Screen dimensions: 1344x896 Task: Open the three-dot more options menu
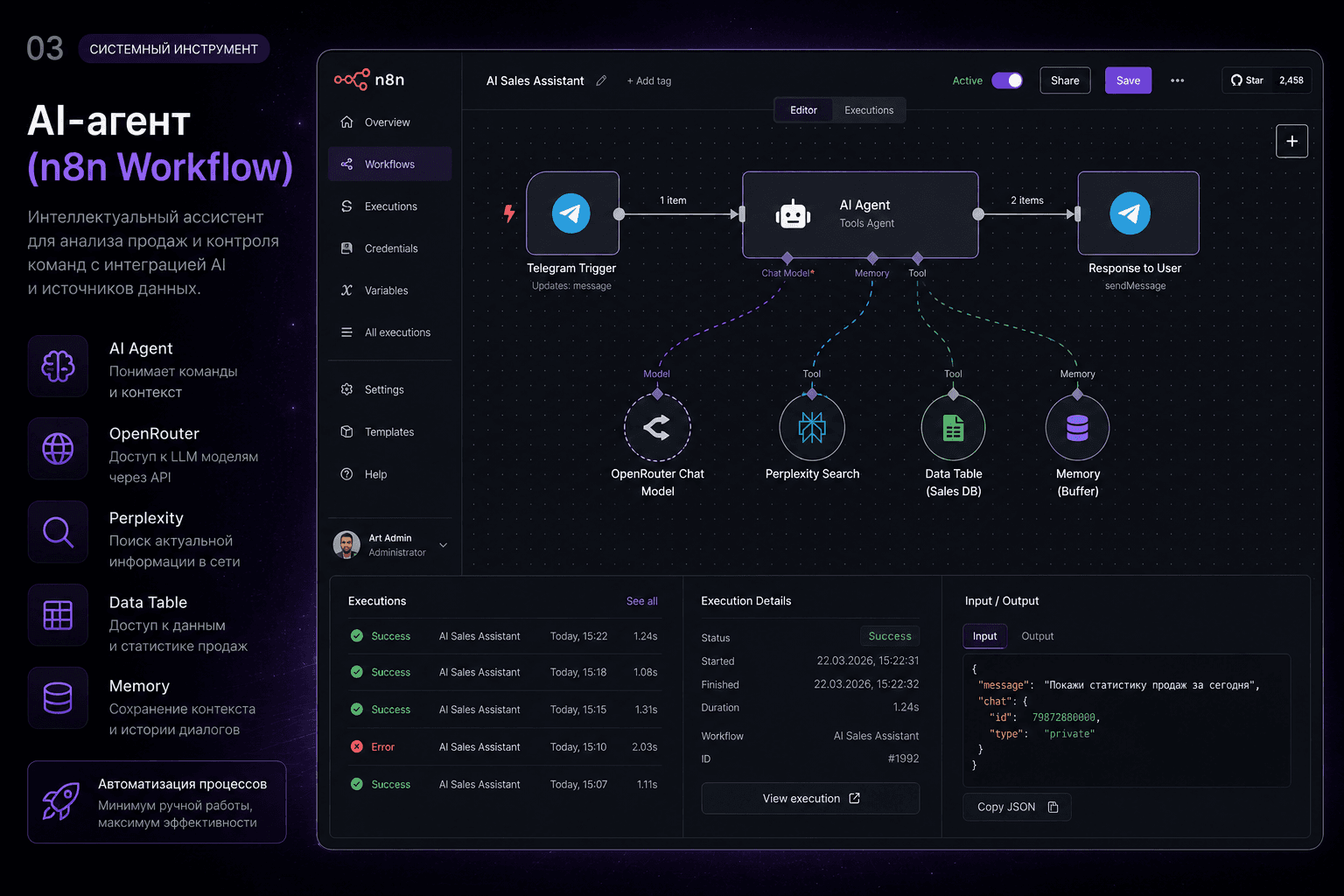(1178, 80)
